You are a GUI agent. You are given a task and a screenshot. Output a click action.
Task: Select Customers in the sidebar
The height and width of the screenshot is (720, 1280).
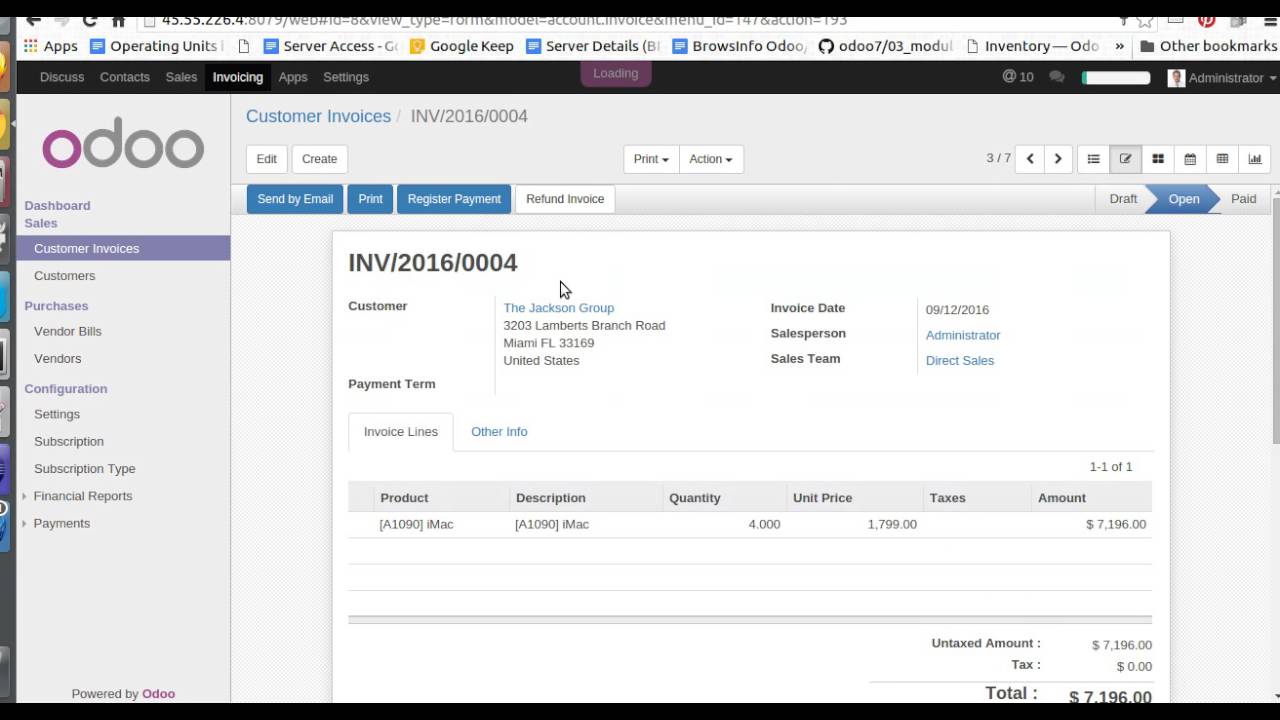point(65,276)
